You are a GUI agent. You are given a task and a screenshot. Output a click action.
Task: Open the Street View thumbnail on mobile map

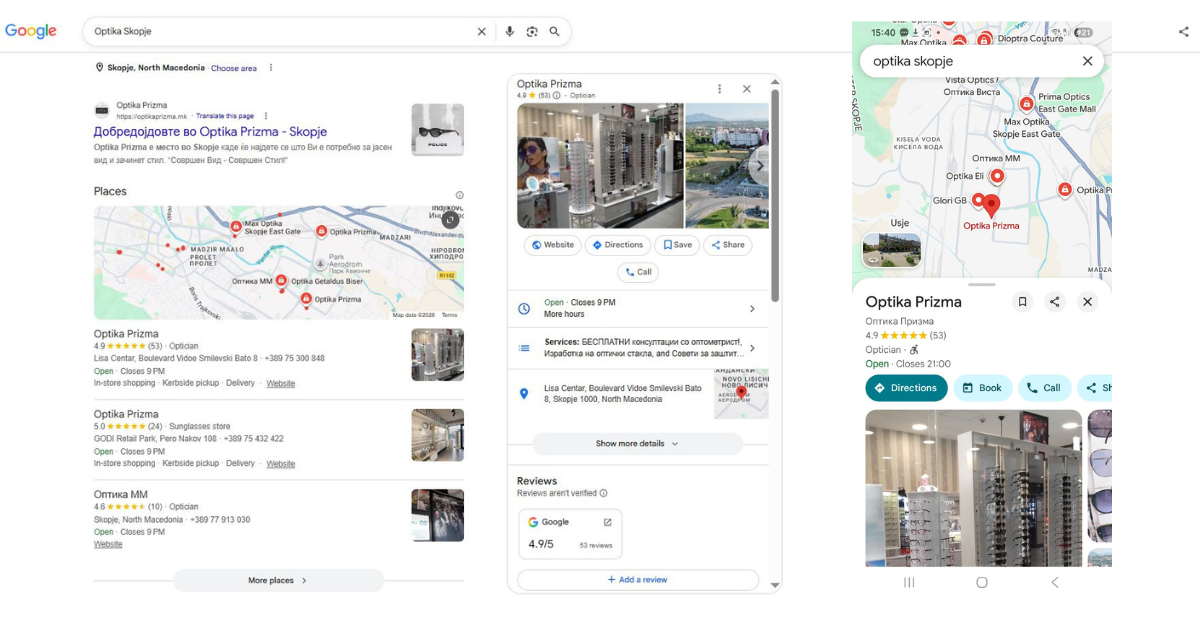pyautogui.click(x=891, y=250)
